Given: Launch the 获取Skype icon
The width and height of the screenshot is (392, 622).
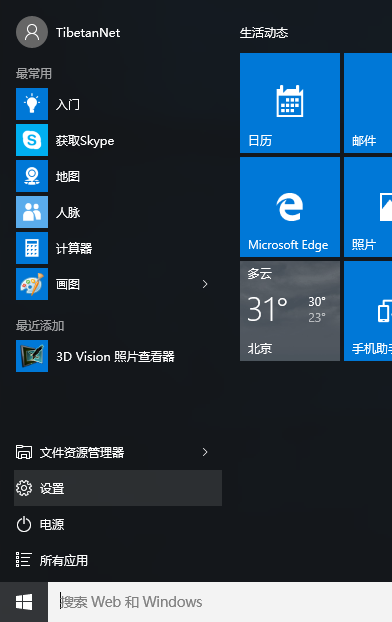Looking at the screenshot, I should point(32,140).
